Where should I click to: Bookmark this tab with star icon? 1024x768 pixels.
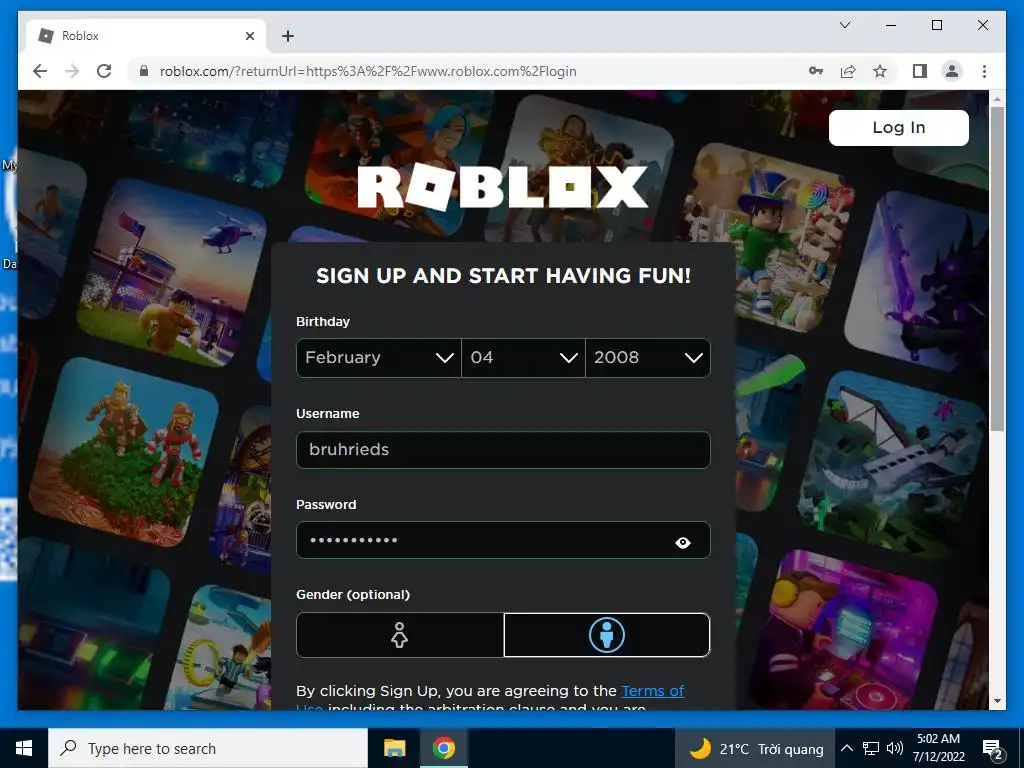(880, 71)
